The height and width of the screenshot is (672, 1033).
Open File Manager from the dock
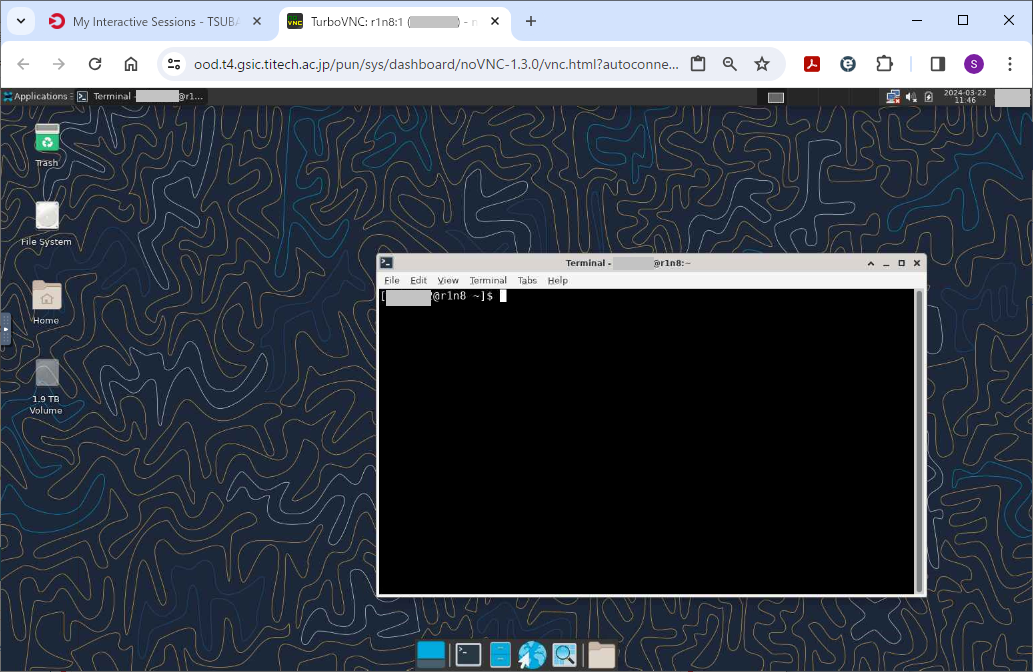(500, 655)
